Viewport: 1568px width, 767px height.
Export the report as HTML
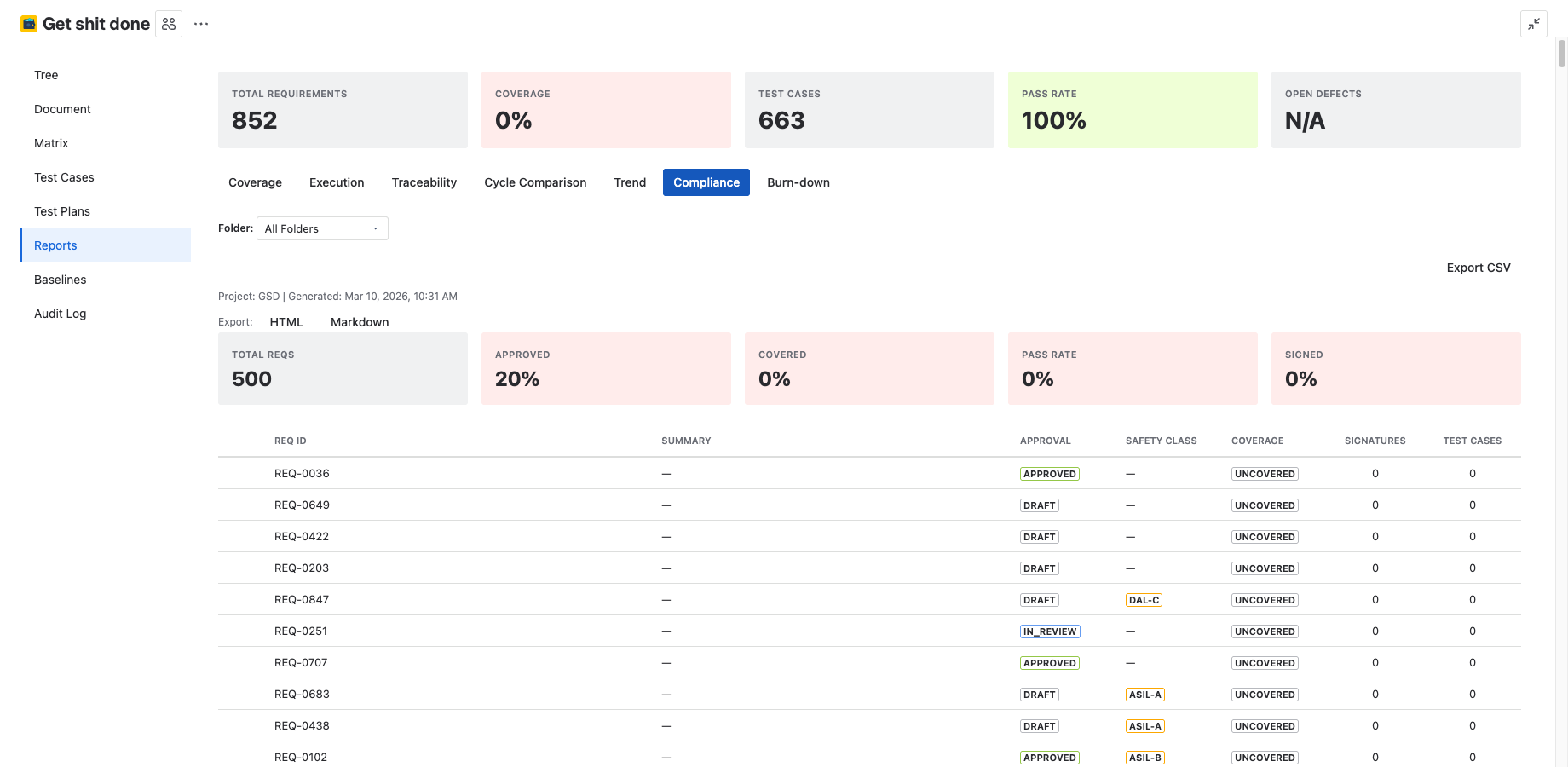[x=286, y=321]
